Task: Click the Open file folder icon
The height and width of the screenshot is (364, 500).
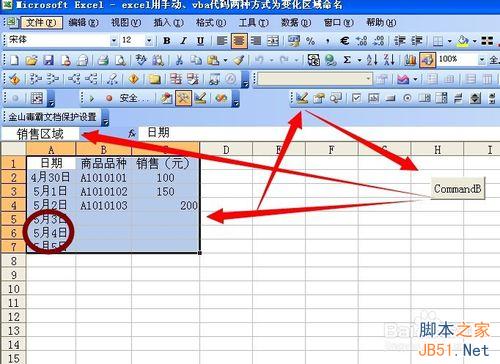Action: coord(31,60)
